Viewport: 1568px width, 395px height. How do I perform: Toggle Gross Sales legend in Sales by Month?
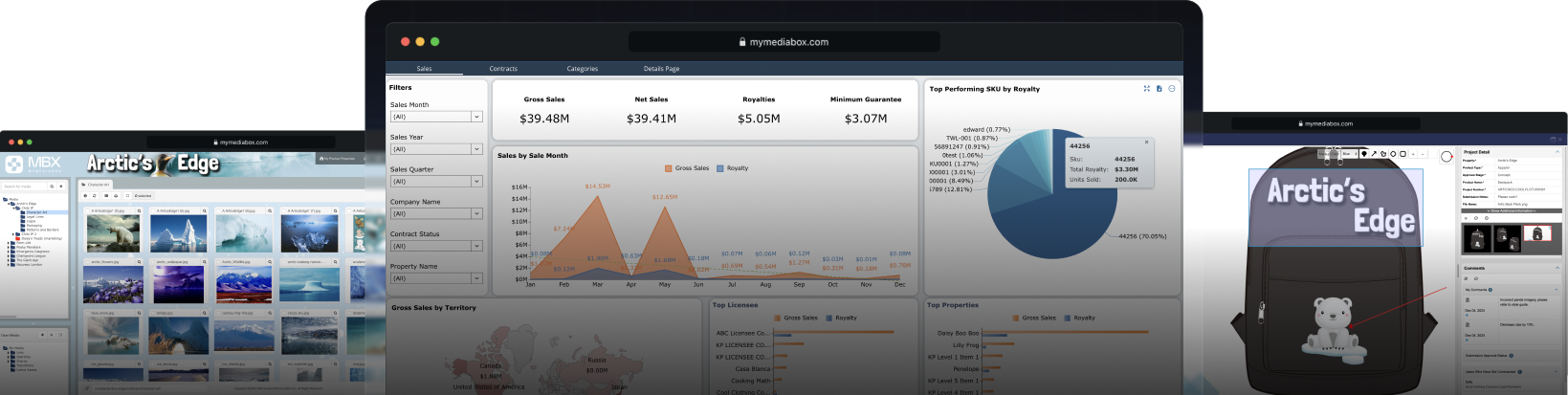point(687,168)
